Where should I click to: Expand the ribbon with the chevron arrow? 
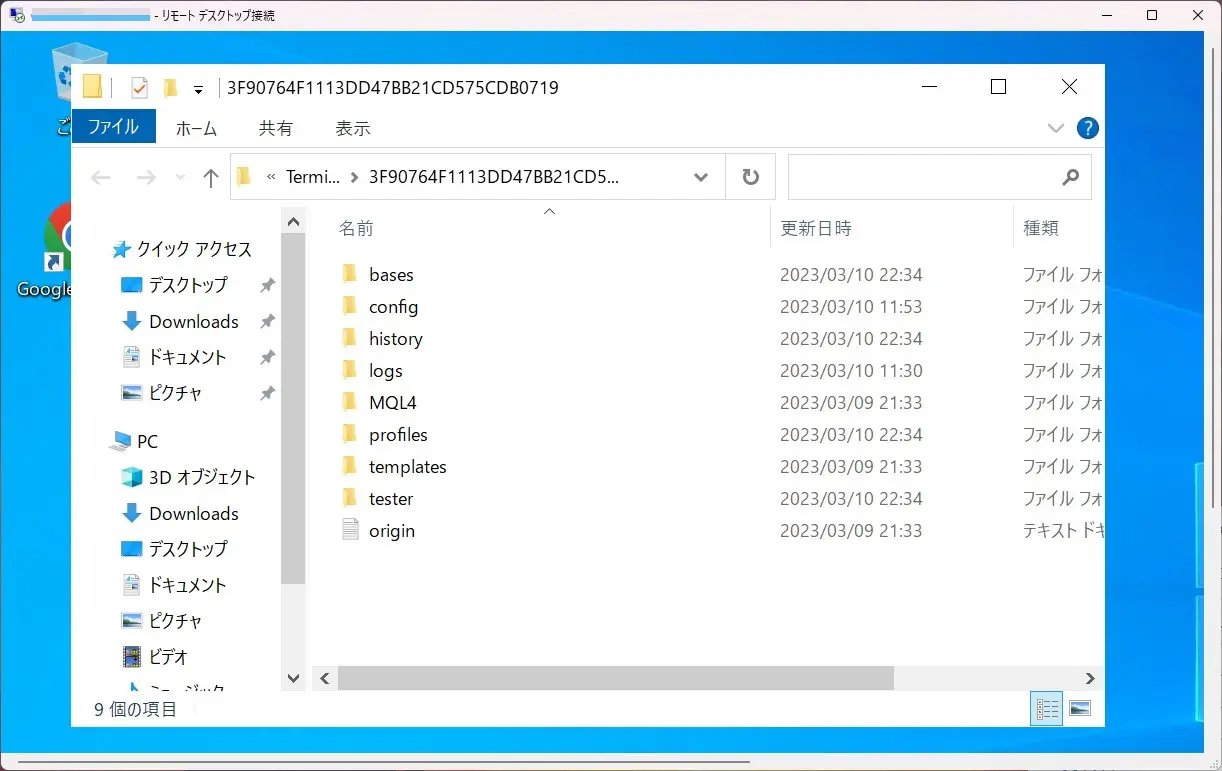[1056, 128]
